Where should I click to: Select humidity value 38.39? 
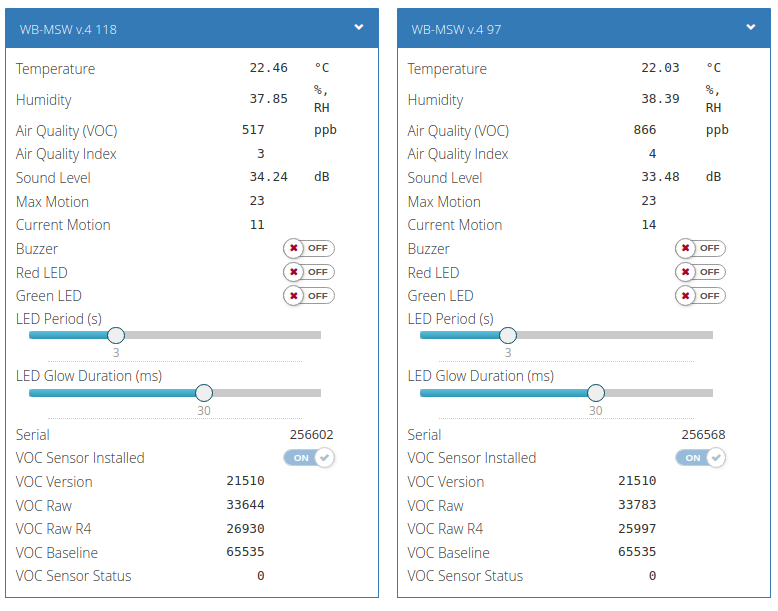(x=660, y=99)
